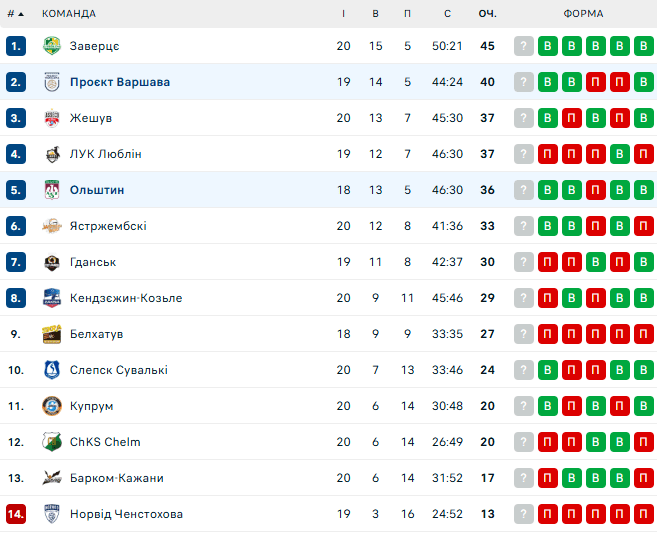Click the ФОРМА column header
Screen dimensions: 657x533
click(583, 13)
